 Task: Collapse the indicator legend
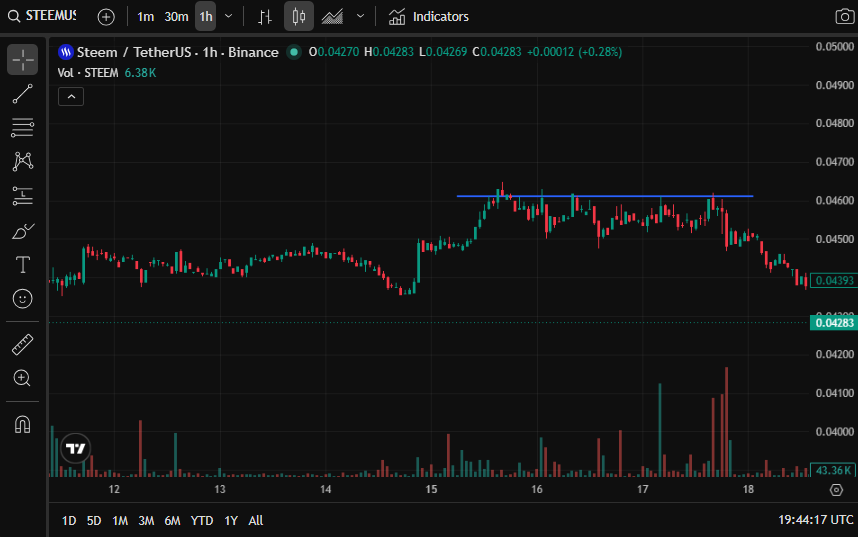71,97
